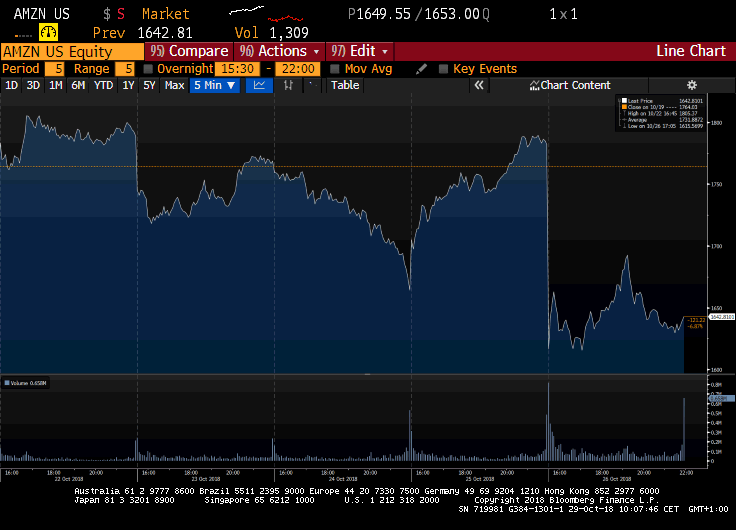Select the 6M range tab
The image size is (736, 530).
(78, 85)
